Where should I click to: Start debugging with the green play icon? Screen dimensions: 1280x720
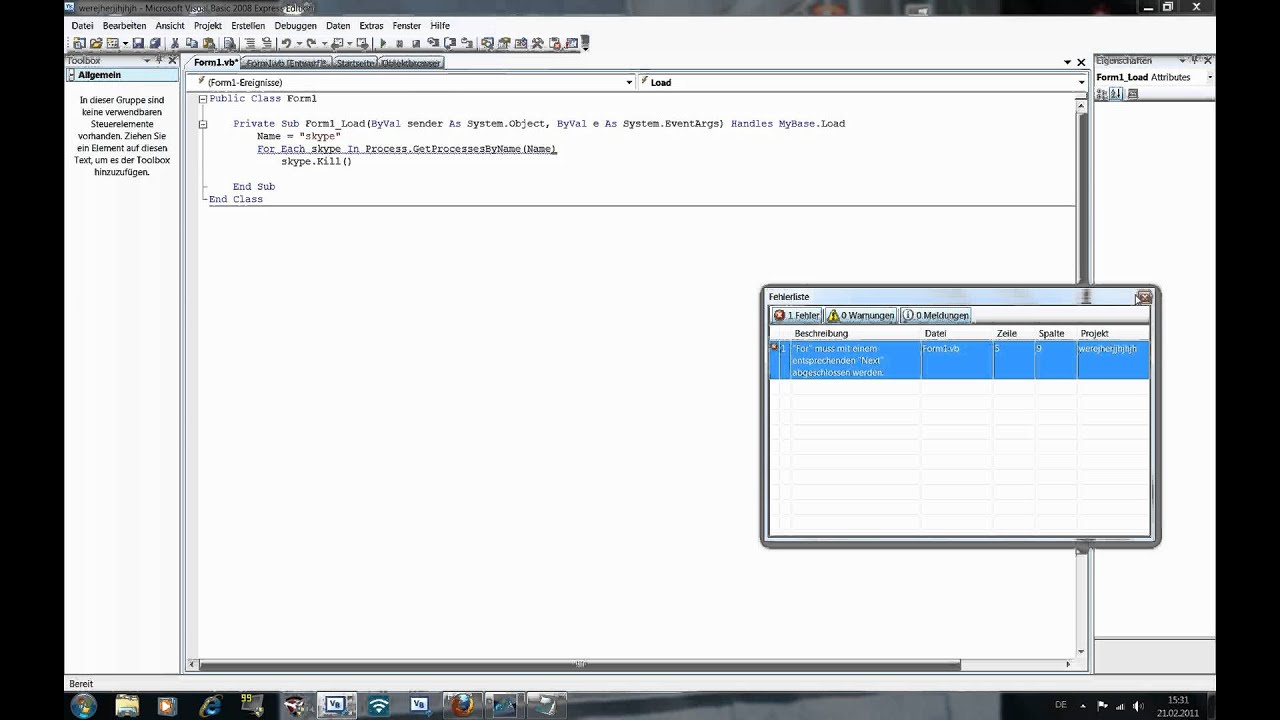point(383,43)
